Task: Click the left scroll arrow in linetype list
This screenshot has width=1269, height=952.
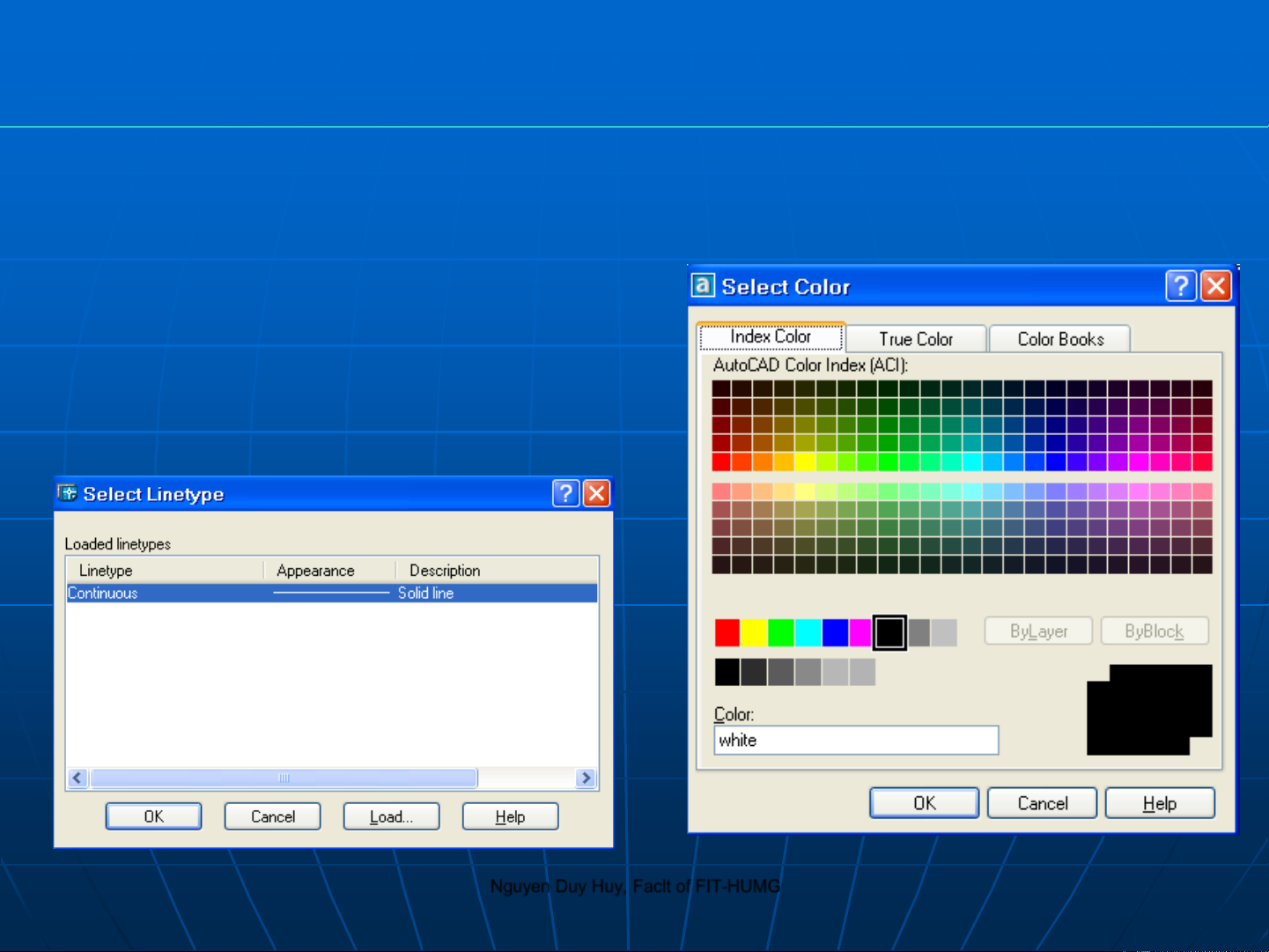Action: pyautogui.click(x=77, y=778)
